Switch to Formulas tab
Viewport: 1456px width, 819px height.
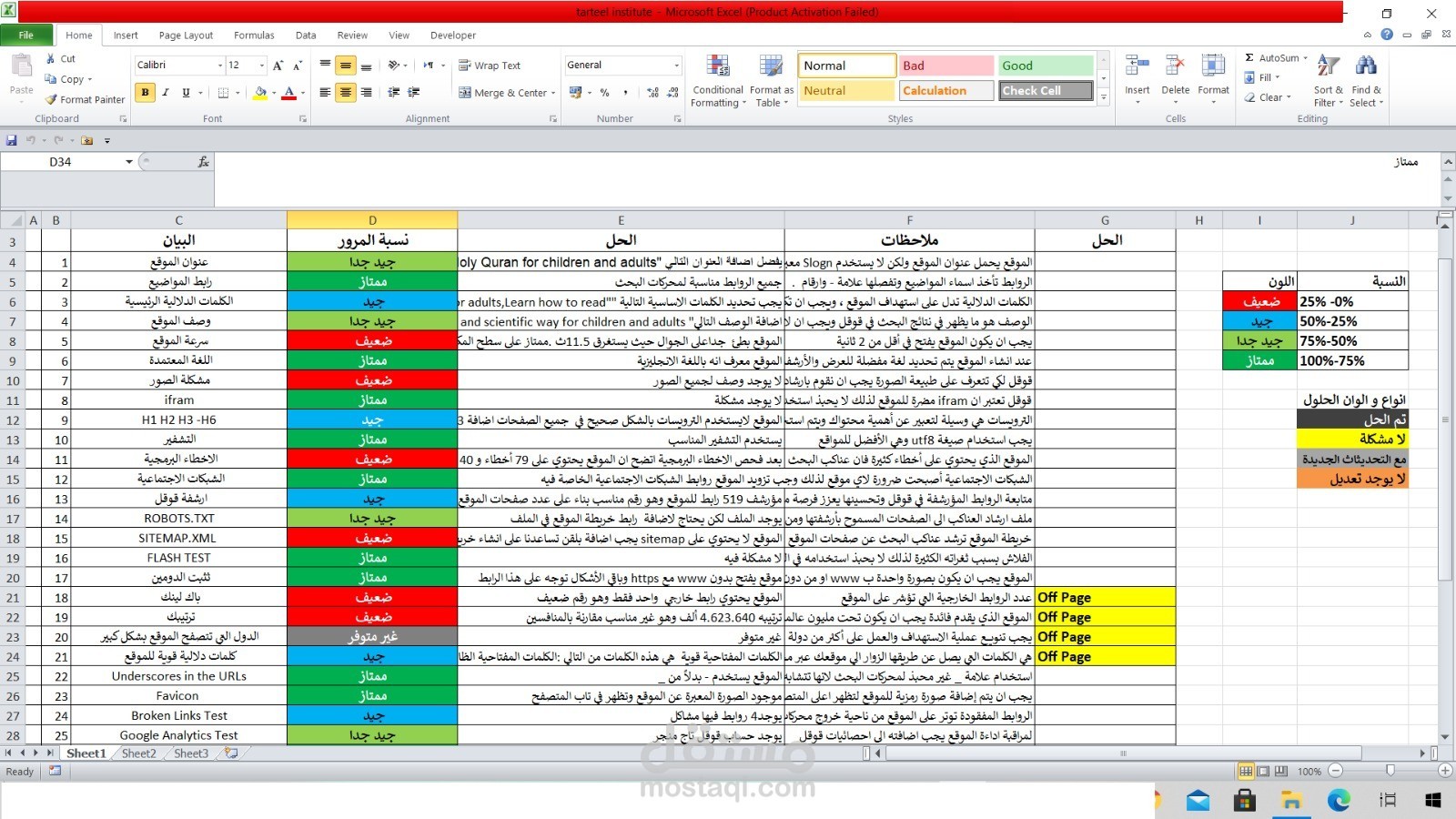[254, 35]
